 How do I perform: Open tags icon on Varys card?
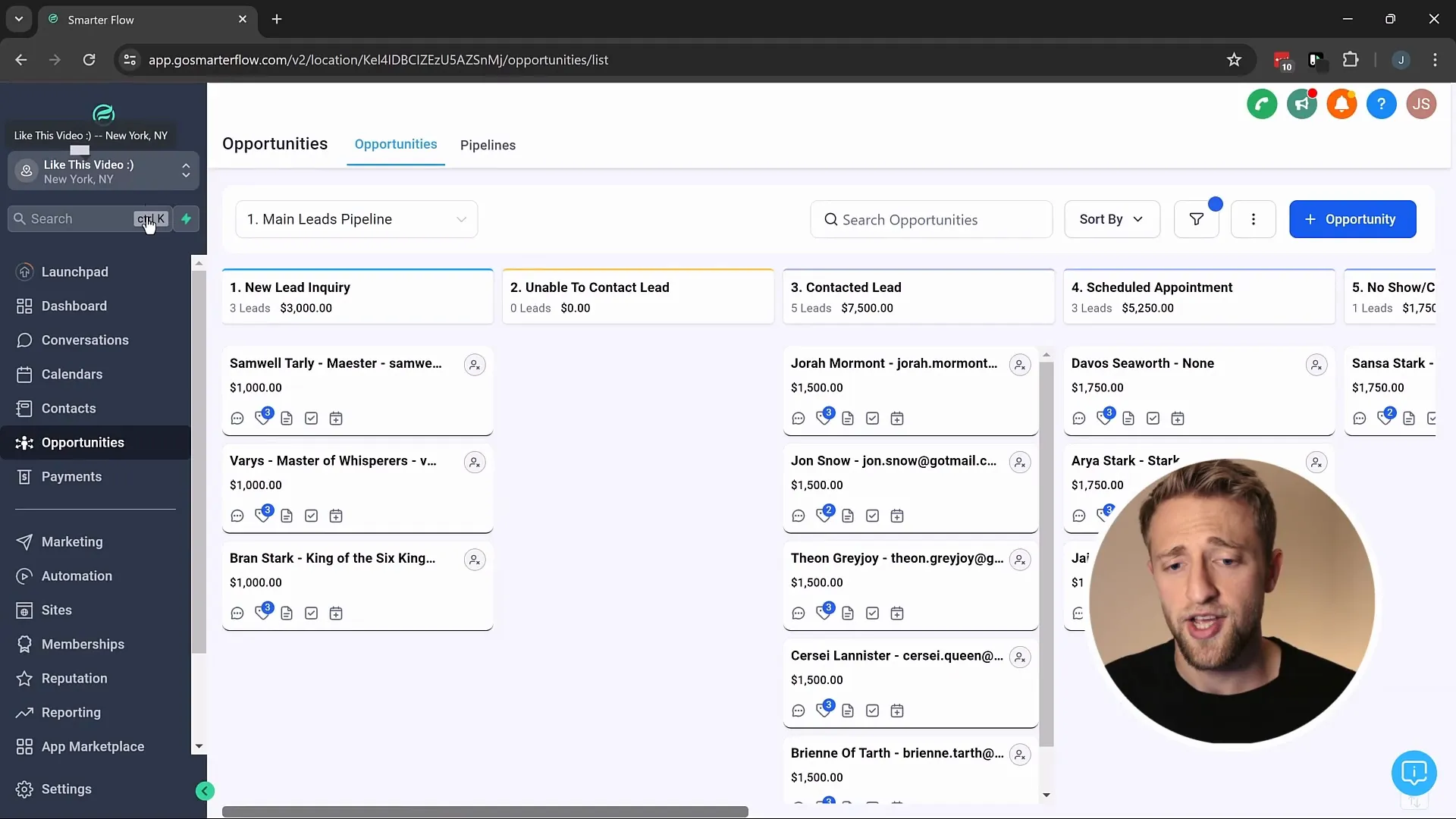[263, 515]
